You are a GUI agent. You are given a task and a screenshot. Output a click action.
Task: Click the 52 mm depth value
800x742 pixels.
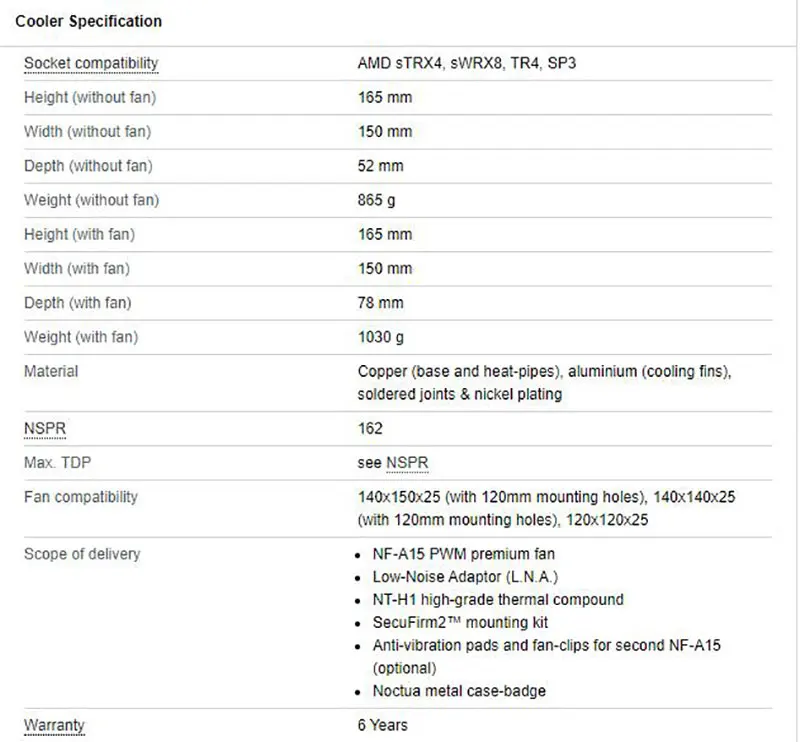pyautogui.click(x=381, y=166)
